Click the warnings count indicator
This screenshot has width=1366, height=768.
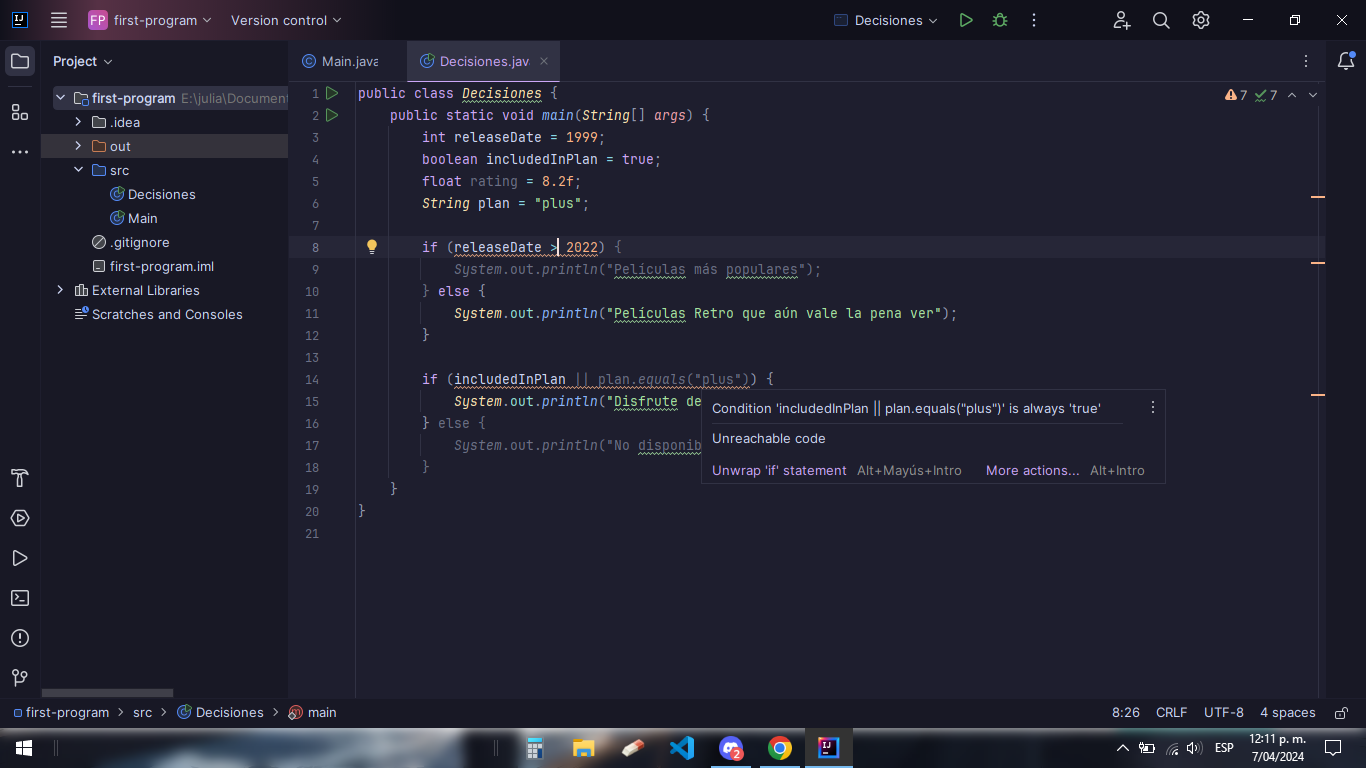pos(1236,95)
